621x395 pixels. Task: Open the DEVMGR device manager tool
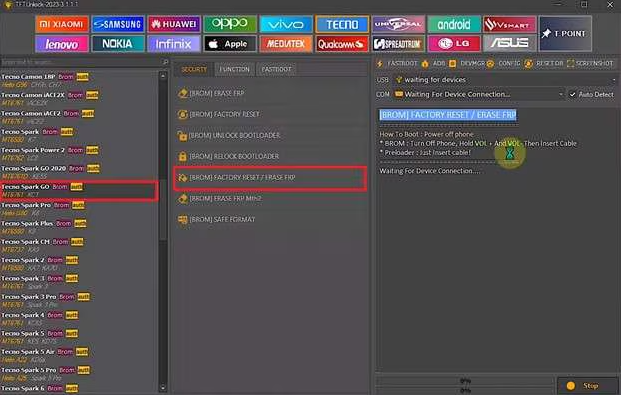point(467,63)
